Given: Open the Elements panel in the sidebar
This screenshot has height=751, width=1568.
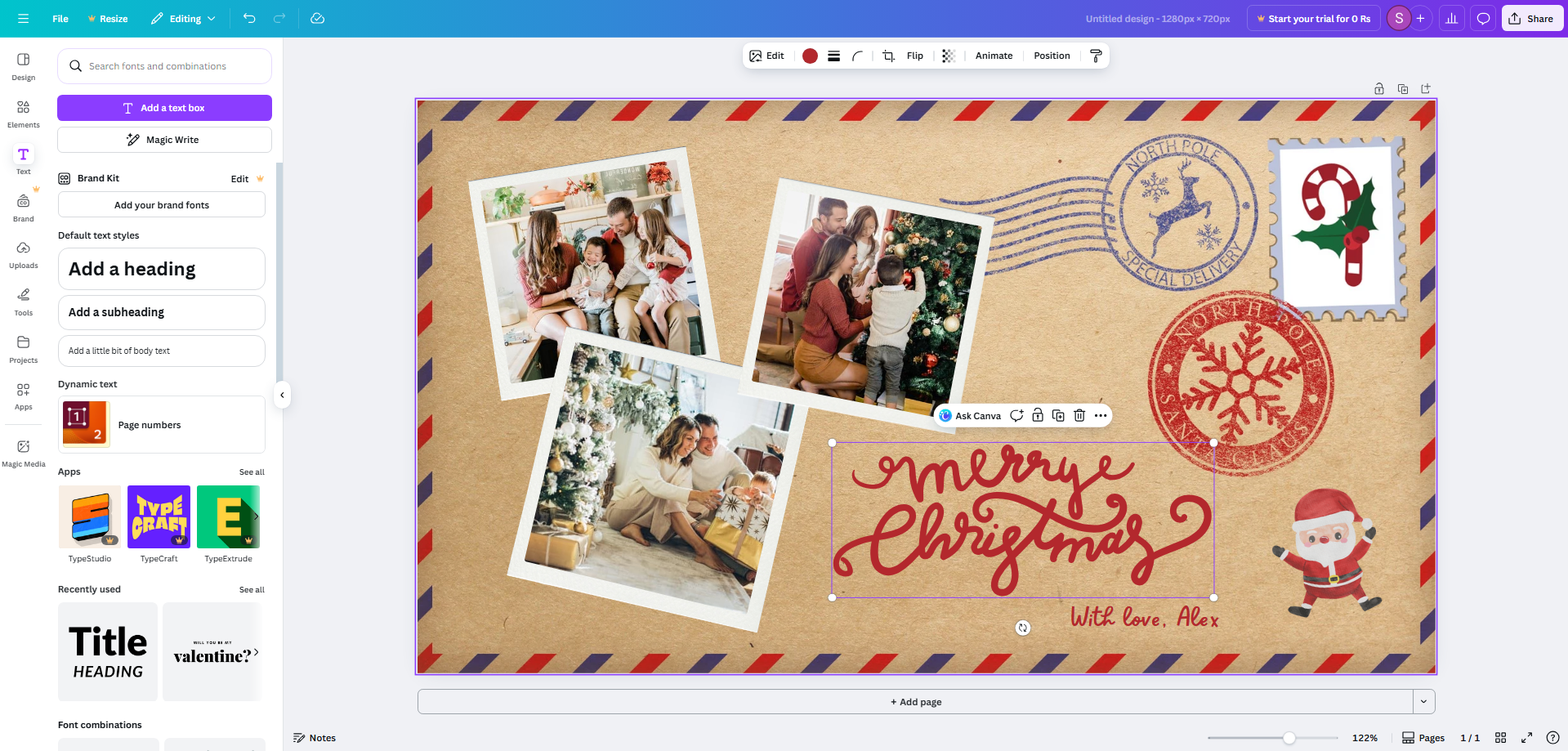Looking at the screenshot, I should (x=22, y=112).
